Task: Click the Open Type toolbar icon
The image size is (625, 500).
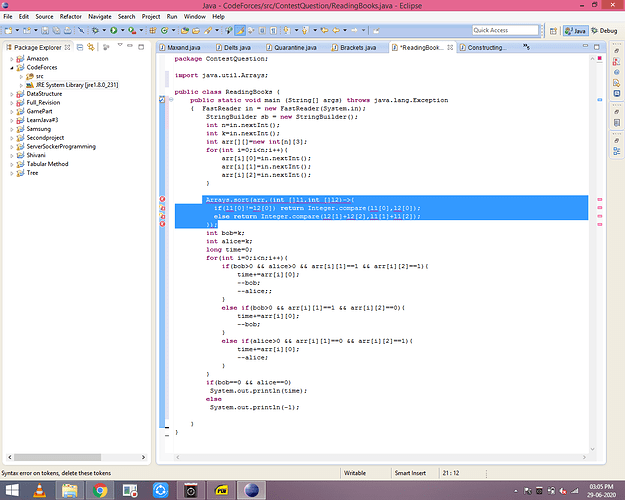Action: click(x=185, y=30)
